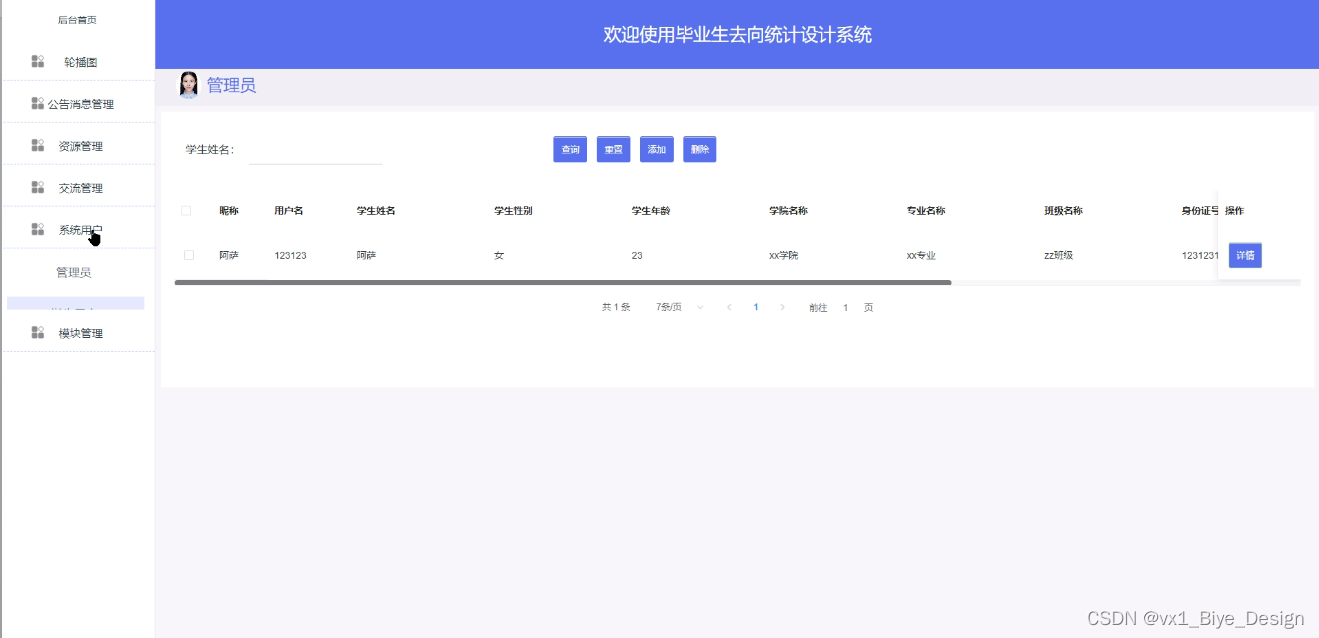Open 后台首页 in the sidebar

point(77,20)
